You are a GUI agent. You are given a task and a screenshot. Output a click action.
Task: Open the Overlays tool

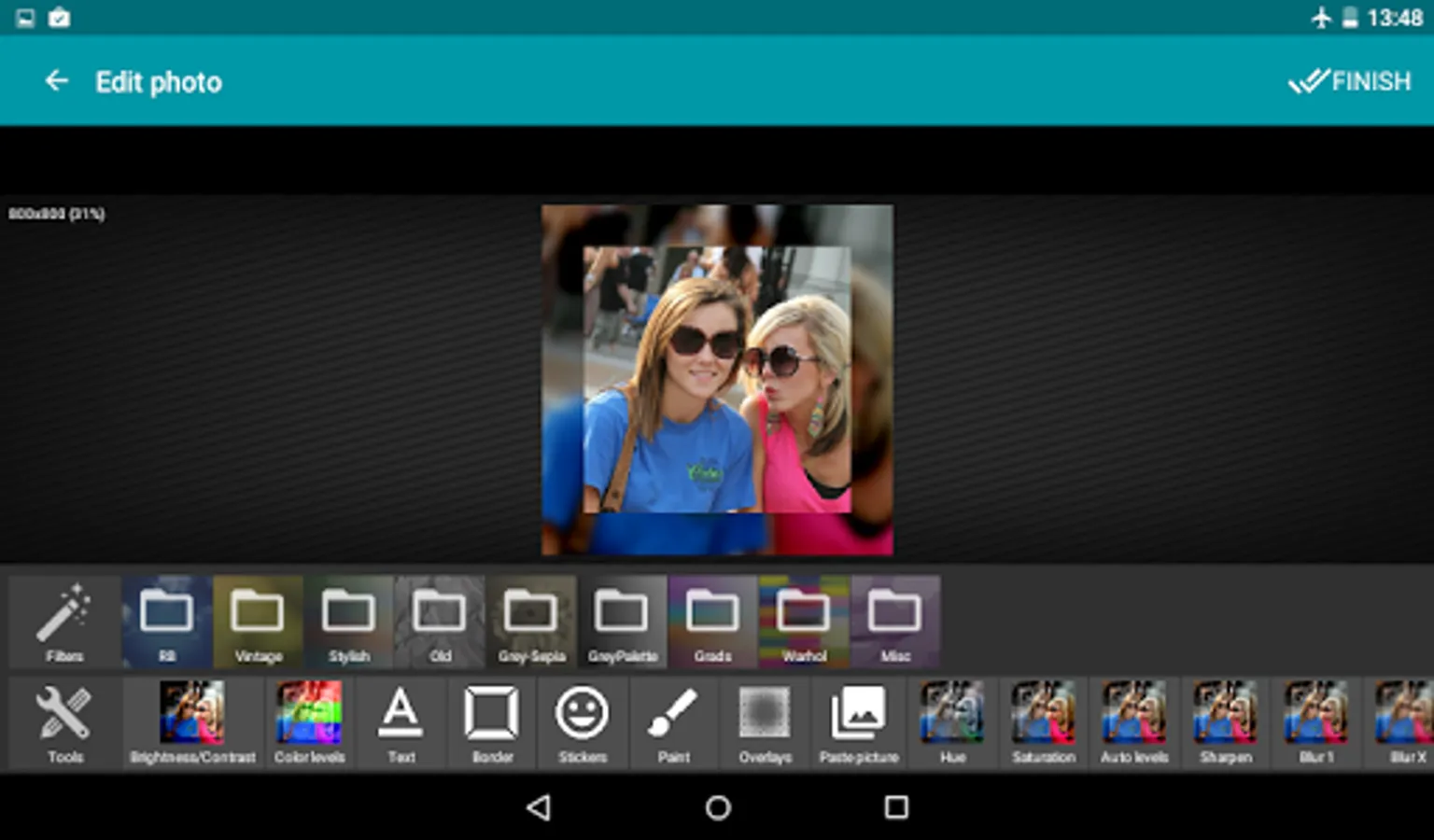765,723
